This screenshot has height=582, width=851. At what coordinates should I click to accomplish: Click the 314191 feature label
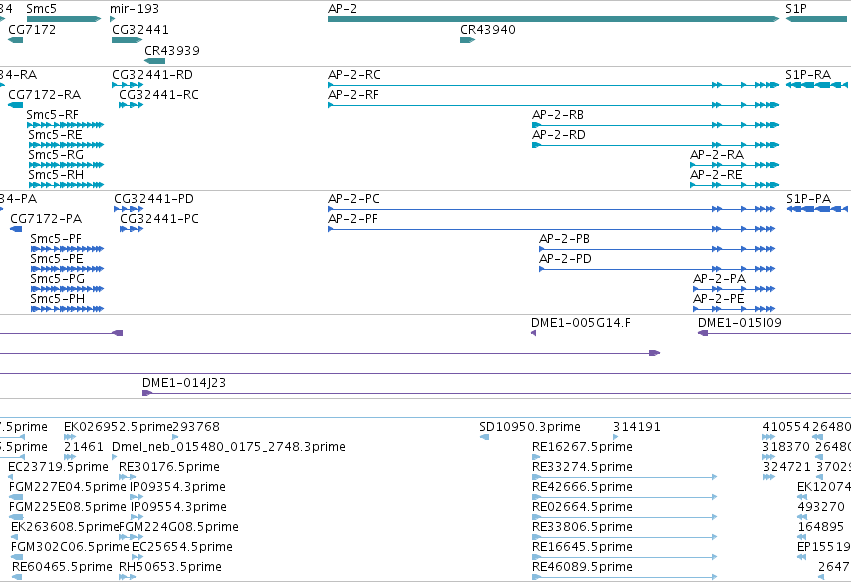[637, 427]
